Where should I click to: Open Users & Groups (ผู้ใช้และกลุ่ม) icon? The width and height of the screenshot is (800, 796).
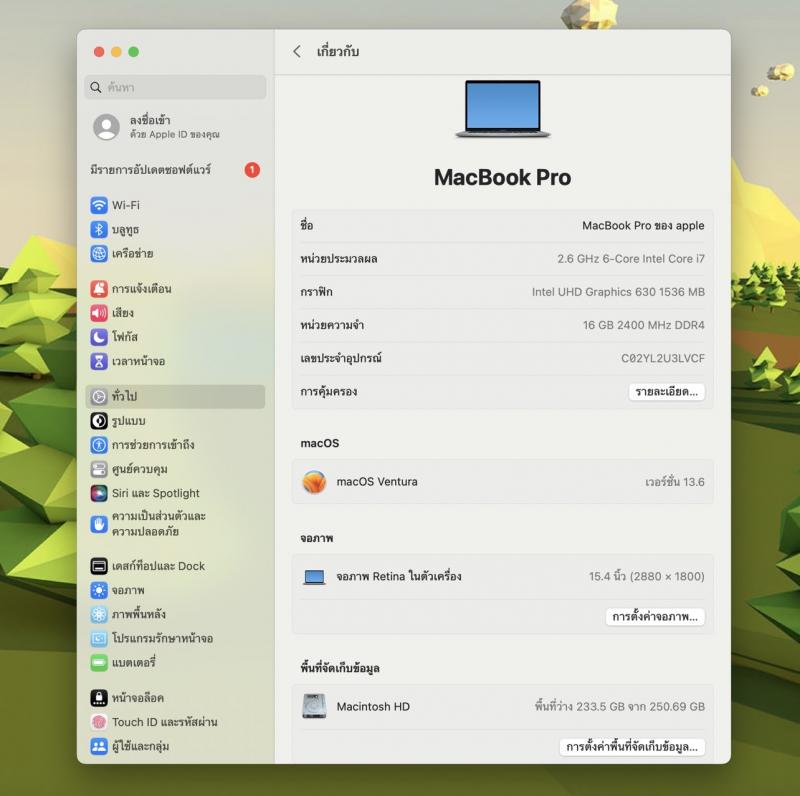pos(99,746)
